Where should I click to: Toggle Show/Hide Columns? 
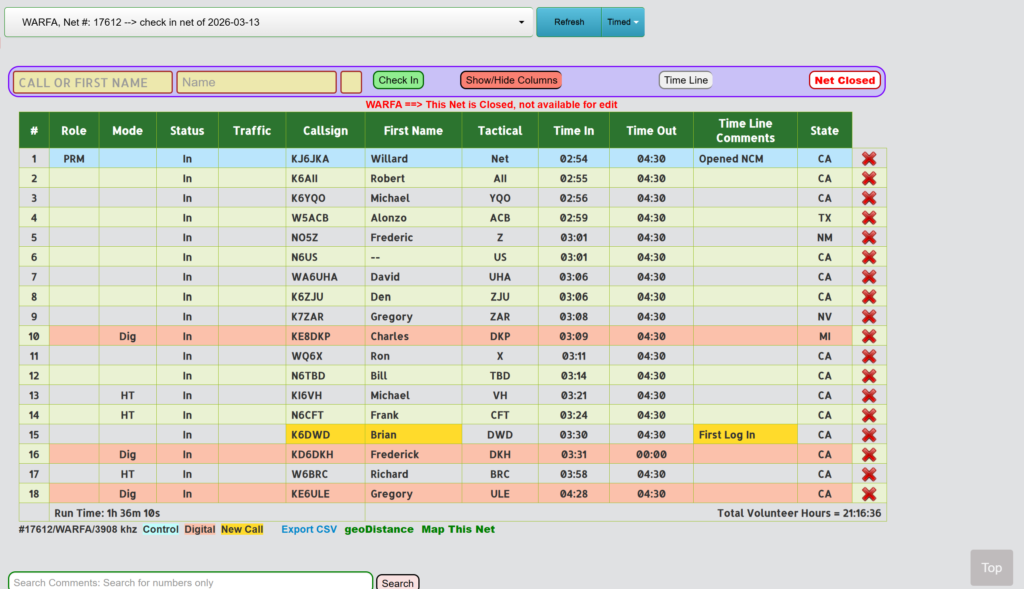(x=510, y=80)
